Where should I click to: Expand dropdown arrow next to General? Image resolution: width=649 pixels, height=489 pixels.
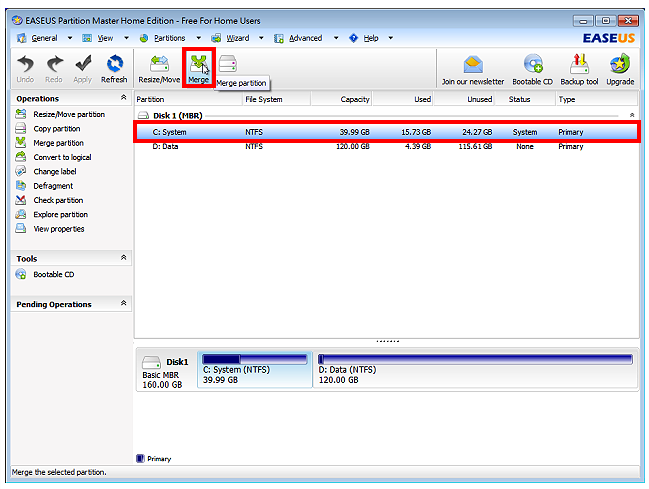[x=70, y=38]
